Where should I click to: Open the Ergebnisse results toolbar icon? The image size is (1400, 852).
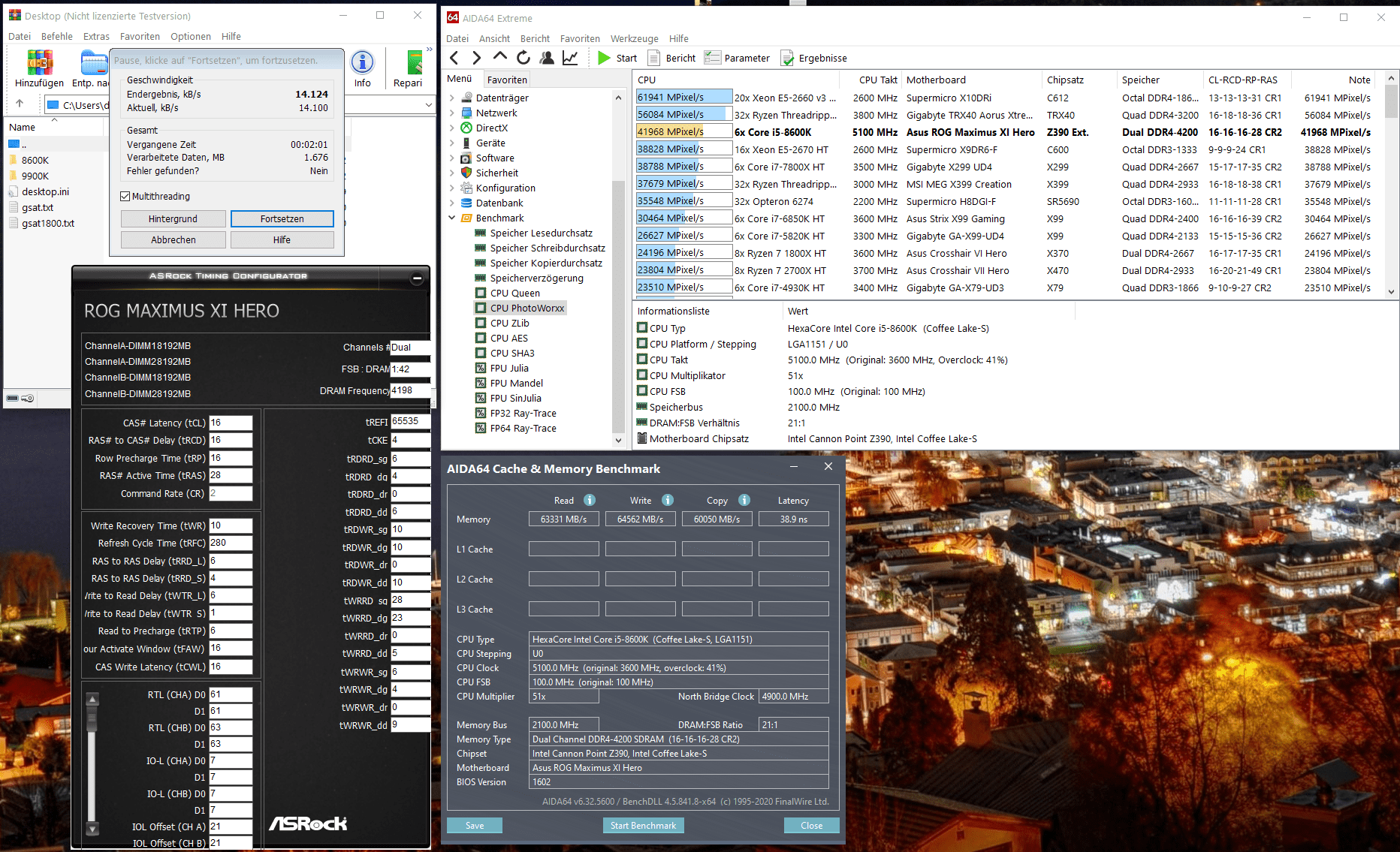[787, 58]
